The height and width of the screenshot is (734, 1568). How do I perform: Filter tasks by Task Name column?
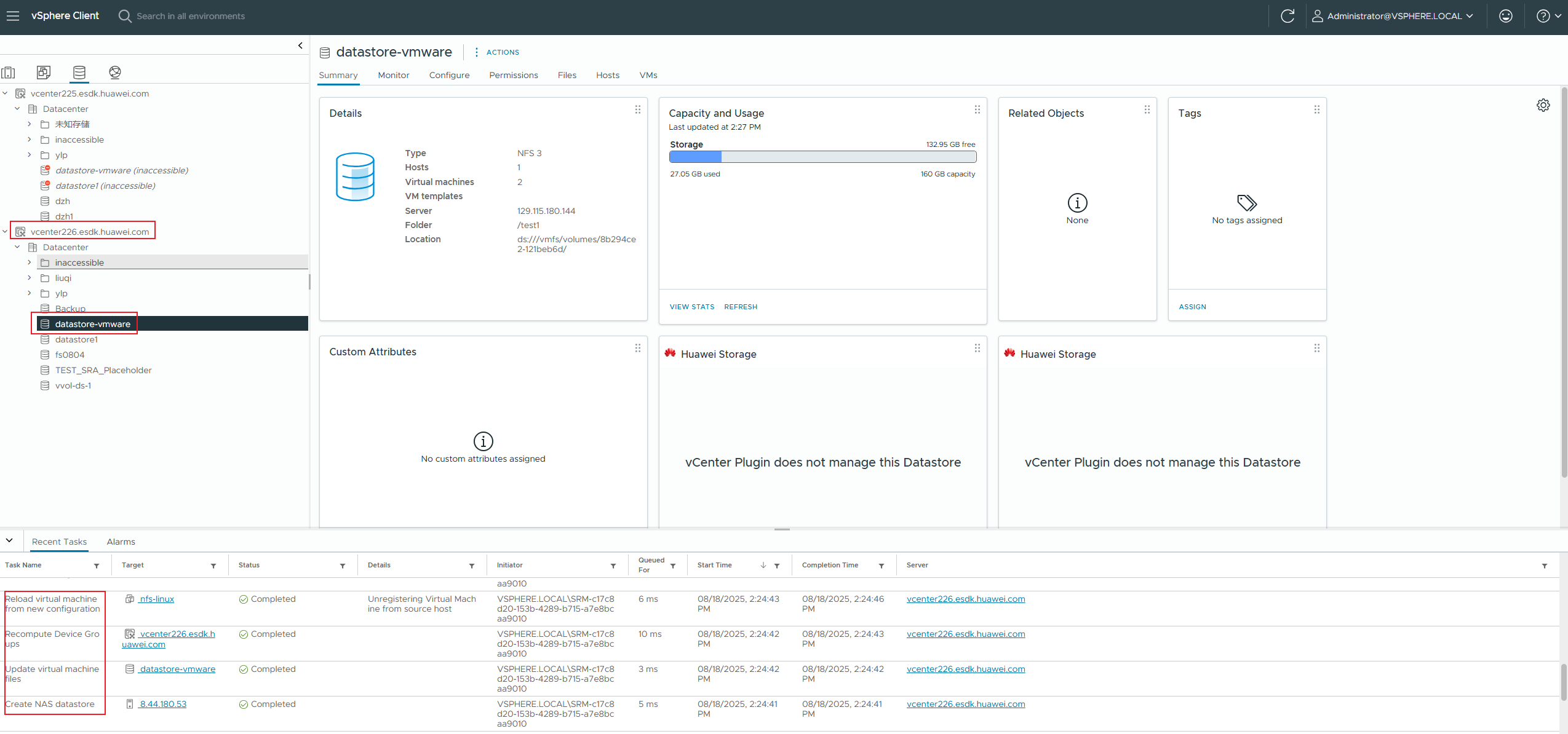pyautogui.click(x=97, y=566)
